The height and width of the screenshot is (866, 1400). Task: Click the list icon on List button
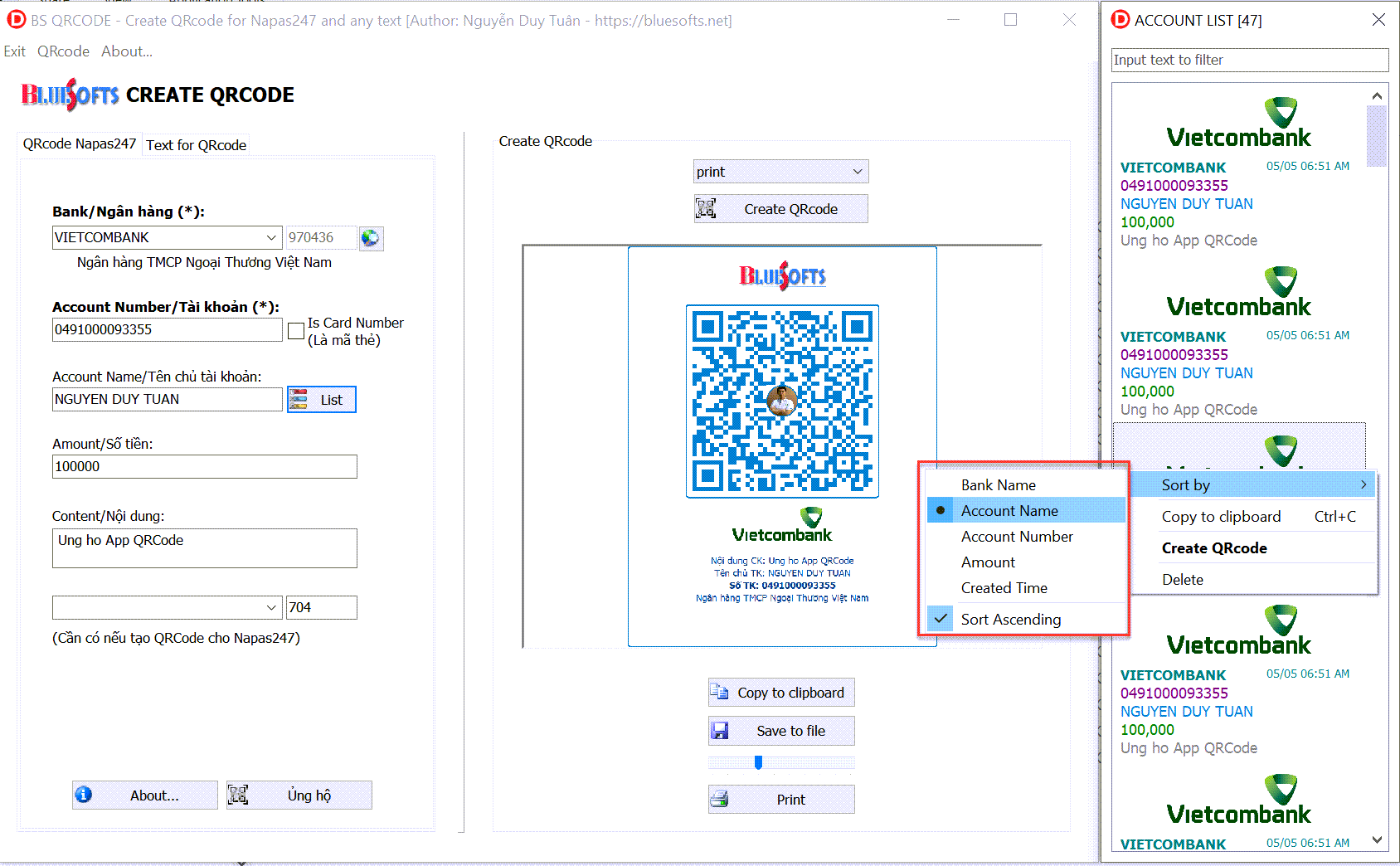pyautogui.click(x=299, y=400)
